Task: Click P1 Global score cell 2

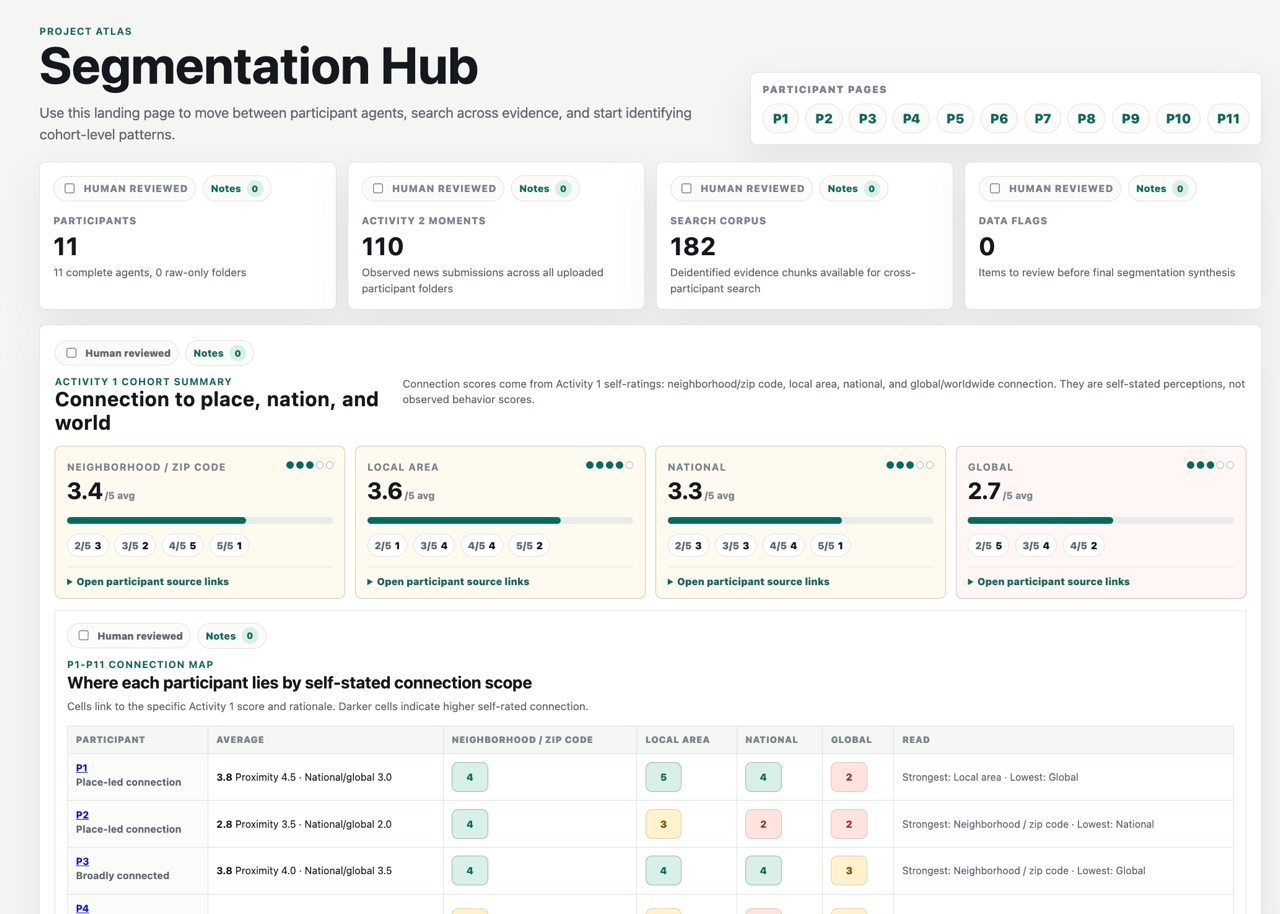Action: pos(849,777)
